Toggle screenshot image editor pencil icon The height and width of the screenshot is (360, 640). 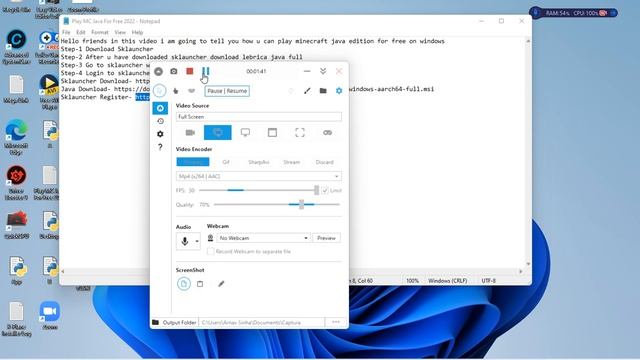(221, 284)
